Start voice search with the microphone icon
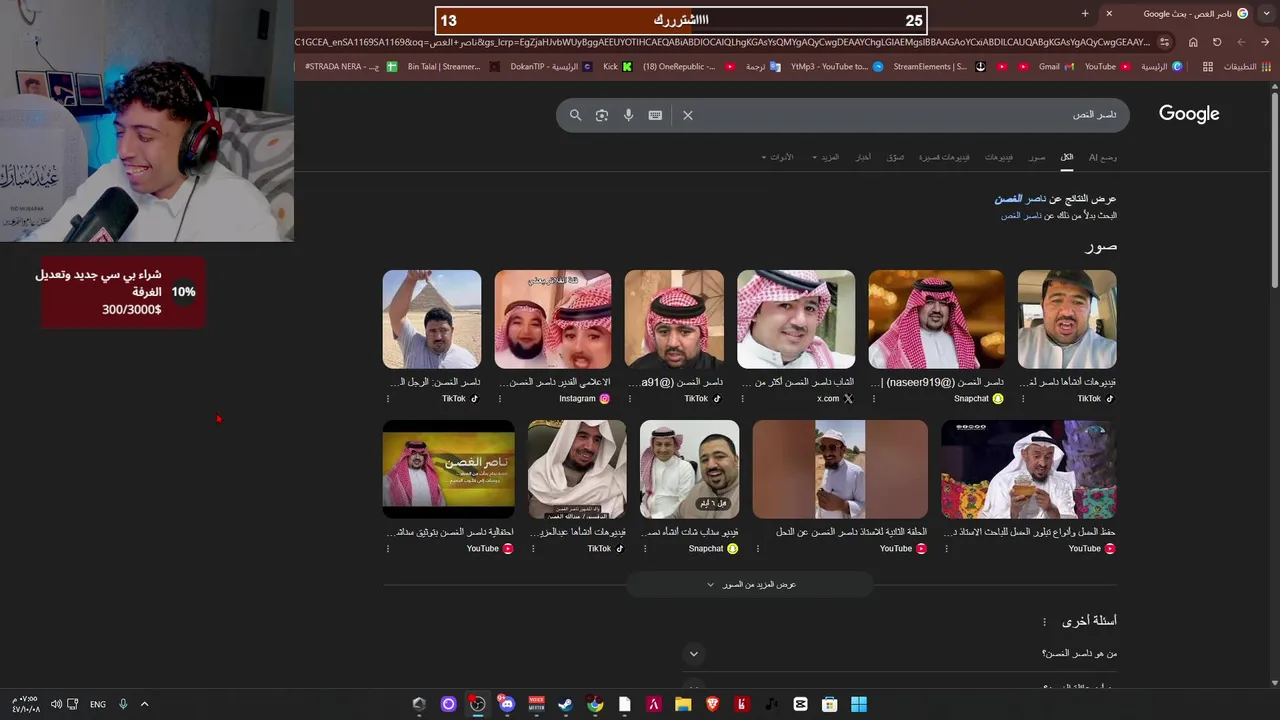 pos(628,115)
